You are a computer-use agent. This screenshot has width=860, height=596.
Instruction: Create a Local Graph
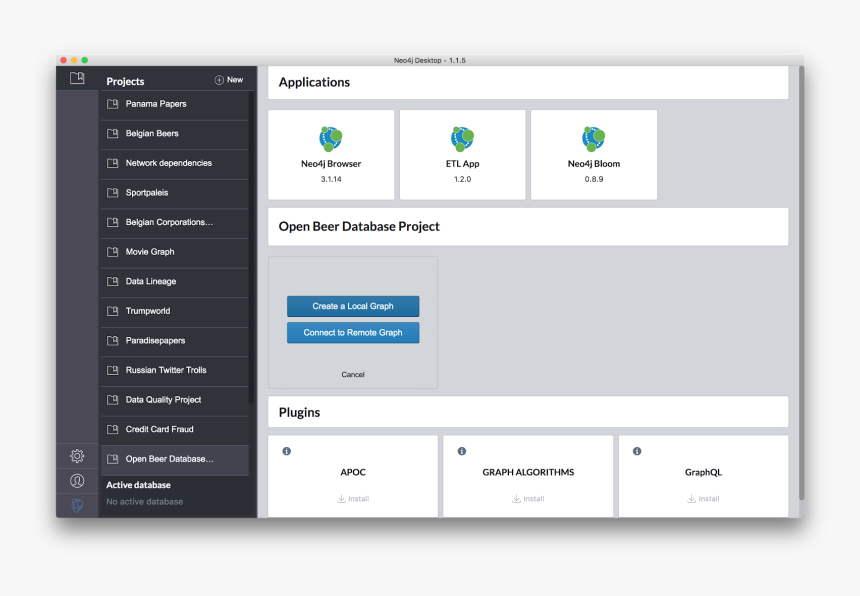tap(353, 306)
